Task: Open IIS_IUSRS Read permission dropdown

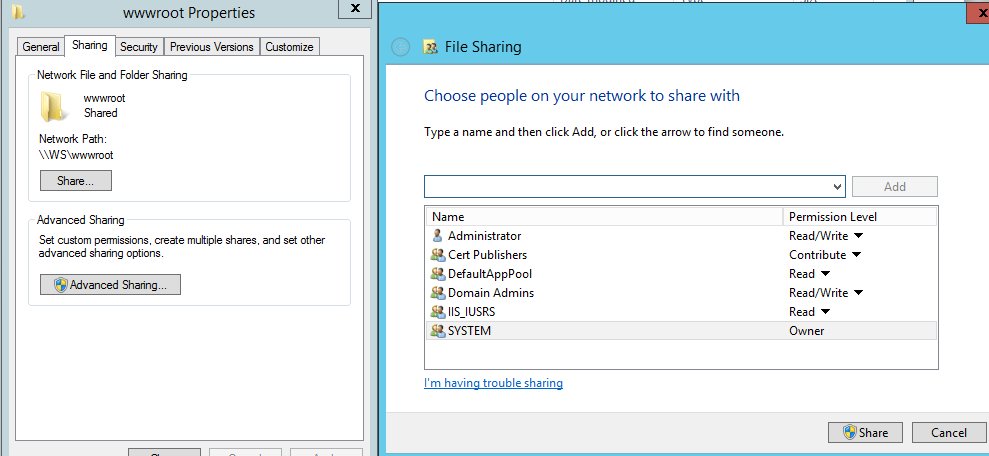Action: (825, 312)
